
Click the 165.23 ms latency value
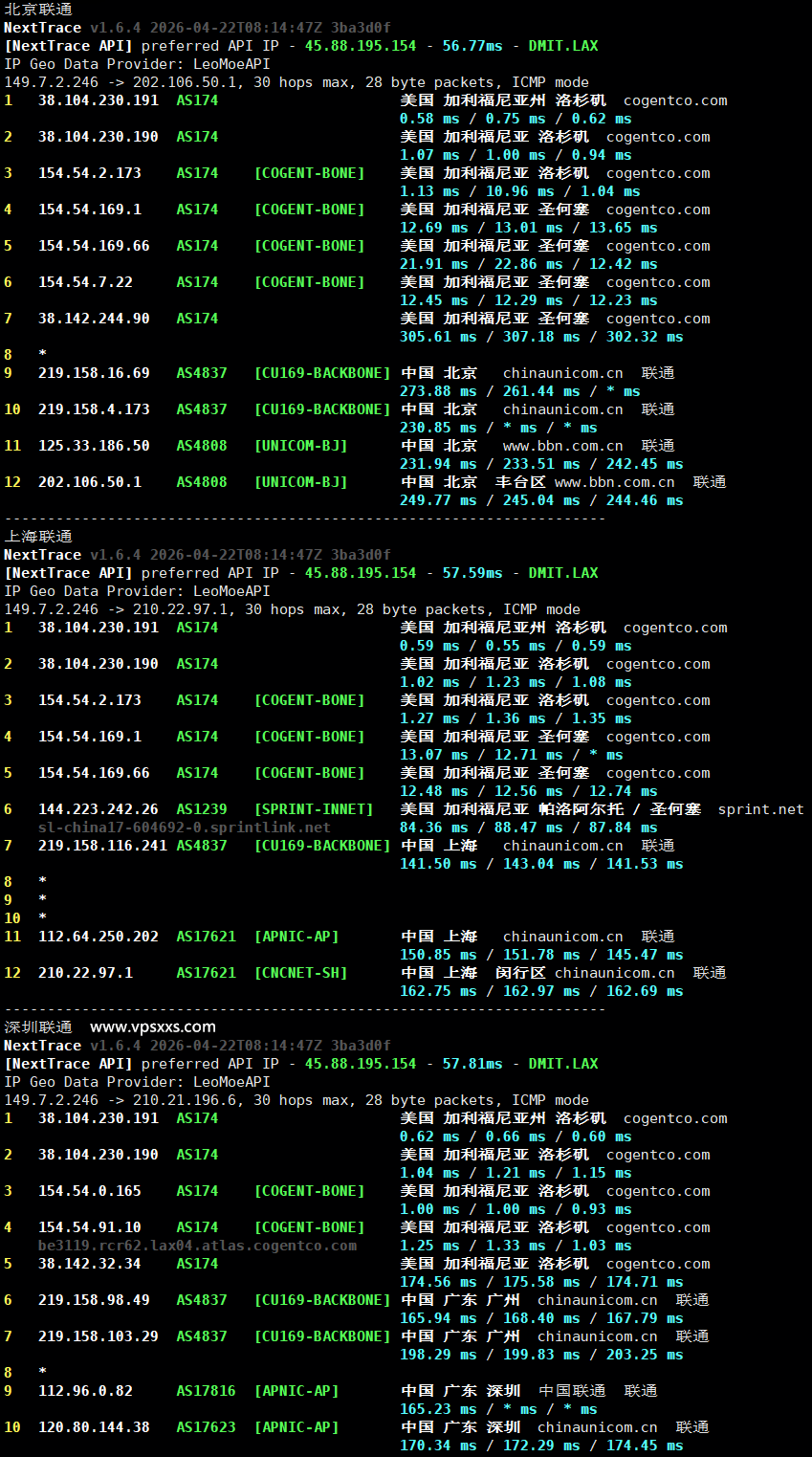tap(438, 1409)
